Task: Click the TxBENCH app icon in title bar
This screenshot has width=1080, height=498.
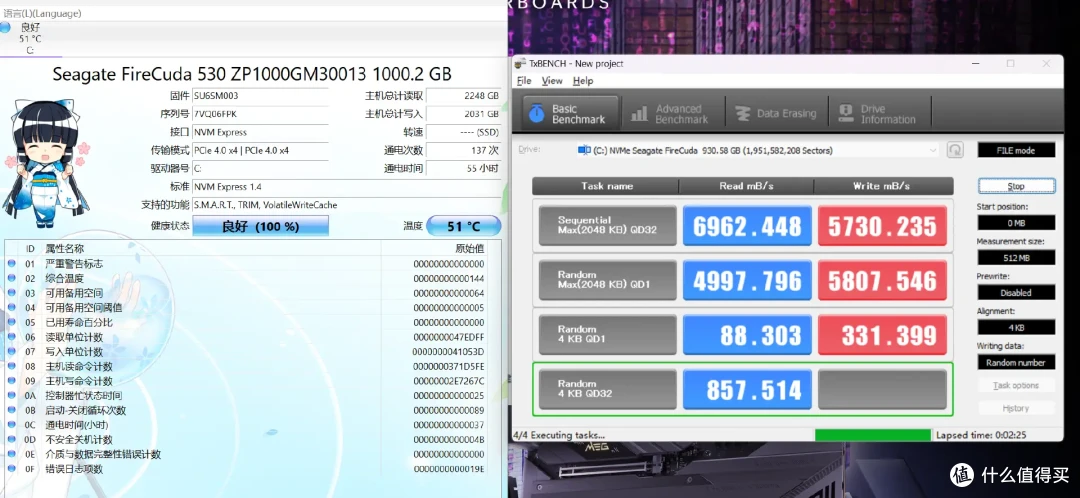Action: [x=521, y=63]
